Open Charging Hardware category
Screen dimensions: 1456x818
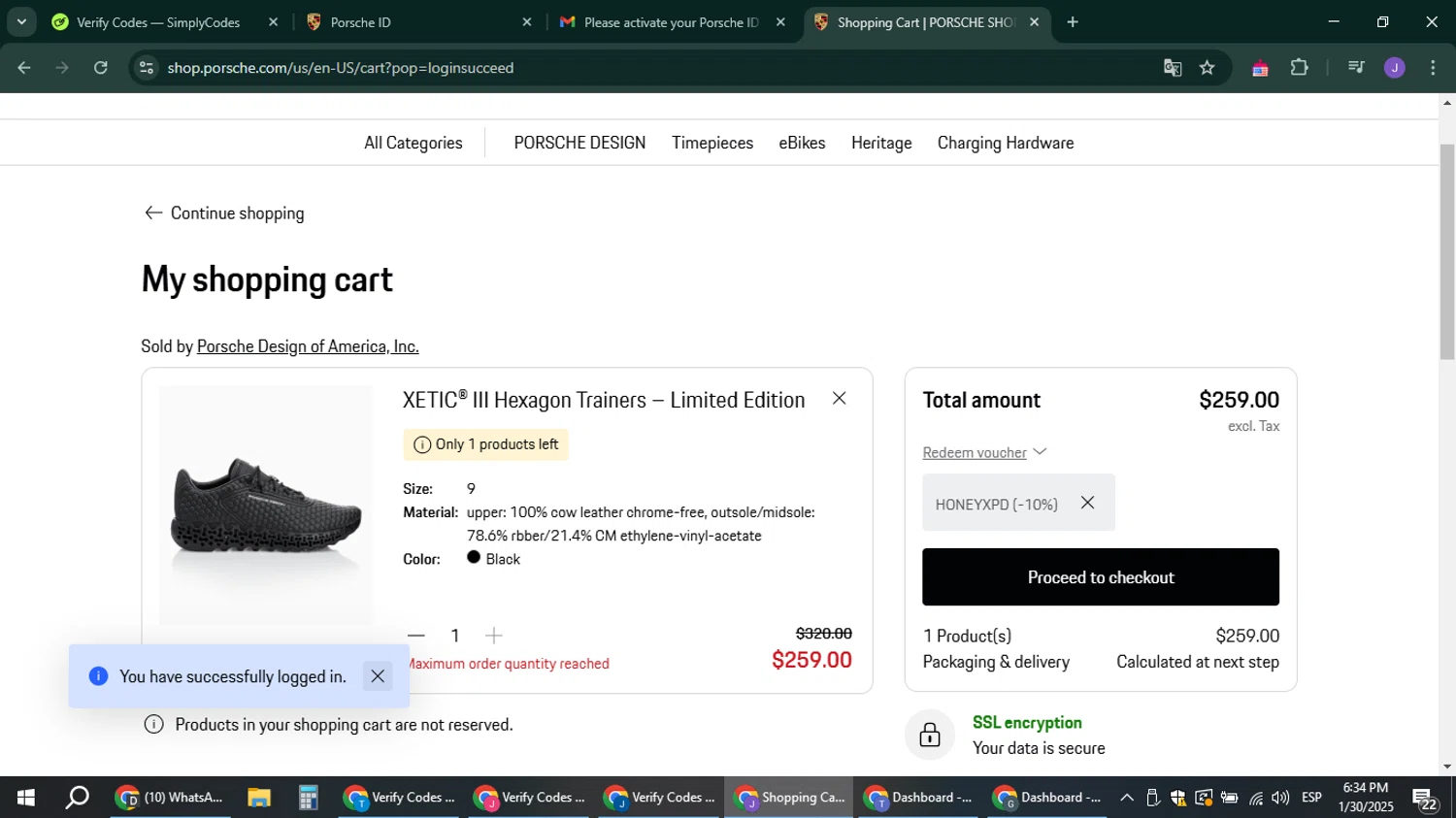click(1006, 143)
